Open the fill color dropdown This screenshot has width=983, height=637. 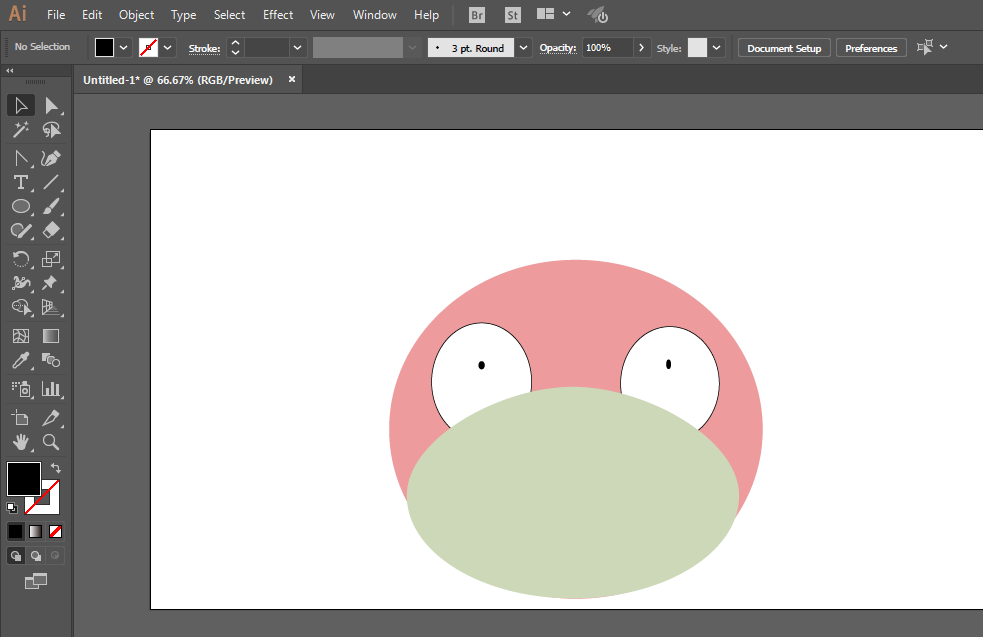[124, 47]
